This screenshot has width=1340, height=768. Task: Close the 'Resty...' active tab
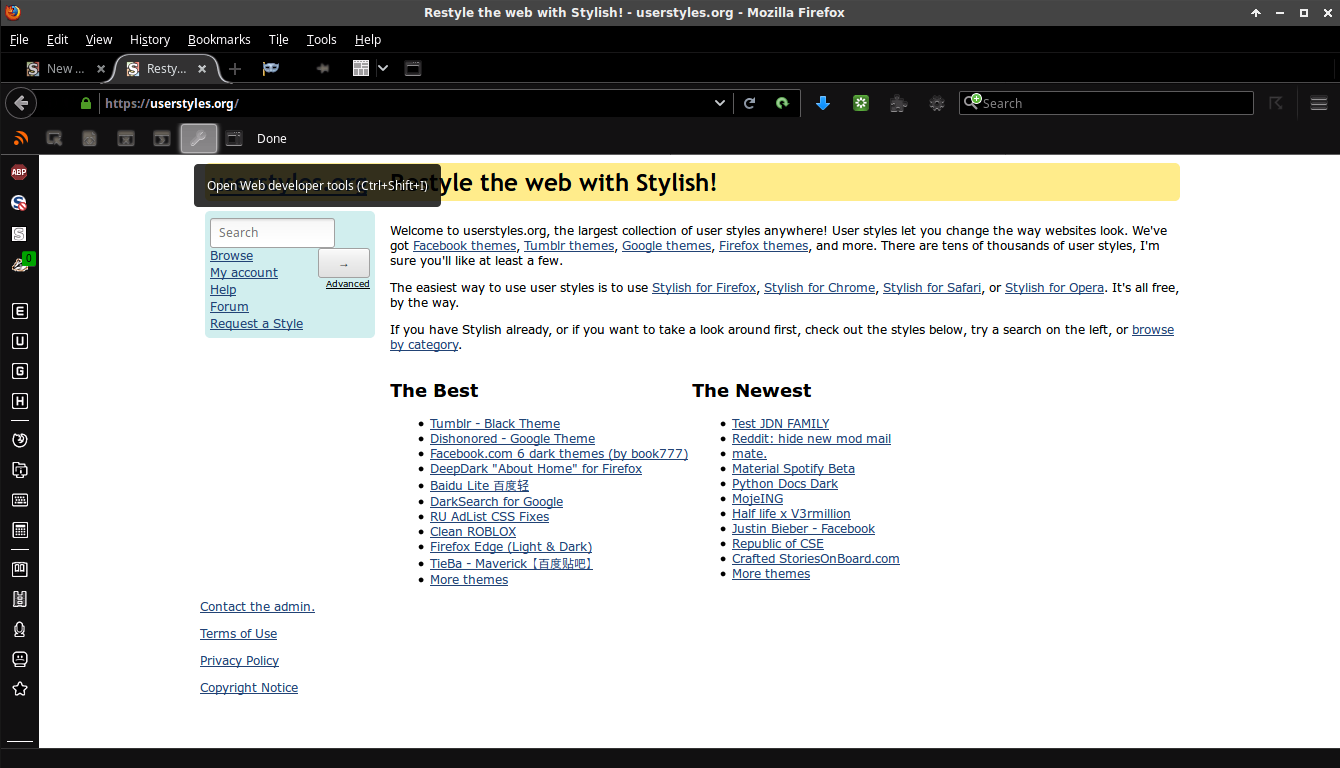click(202, 69)
